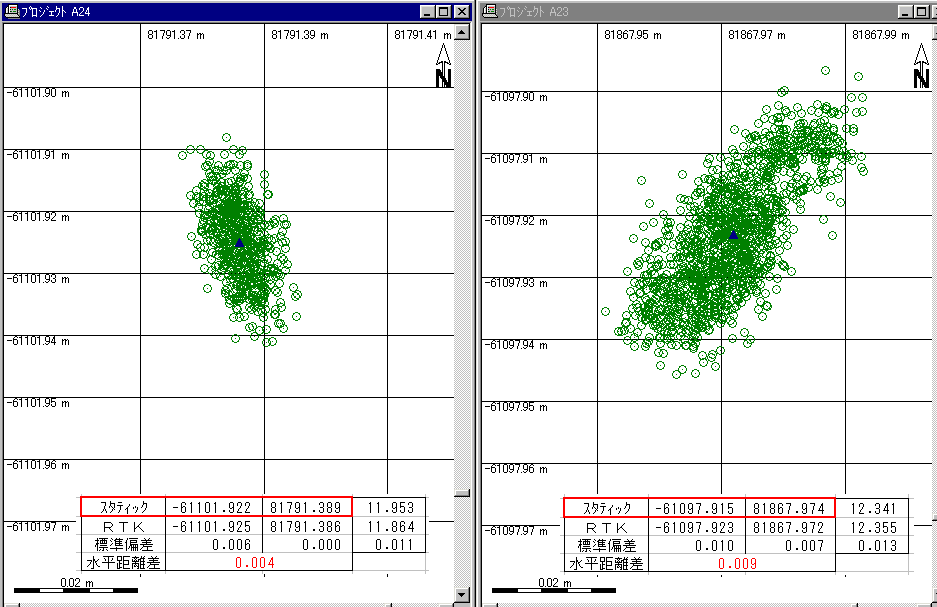Click the A24 vertical scrollbar down arrow

tap(462, 594)
